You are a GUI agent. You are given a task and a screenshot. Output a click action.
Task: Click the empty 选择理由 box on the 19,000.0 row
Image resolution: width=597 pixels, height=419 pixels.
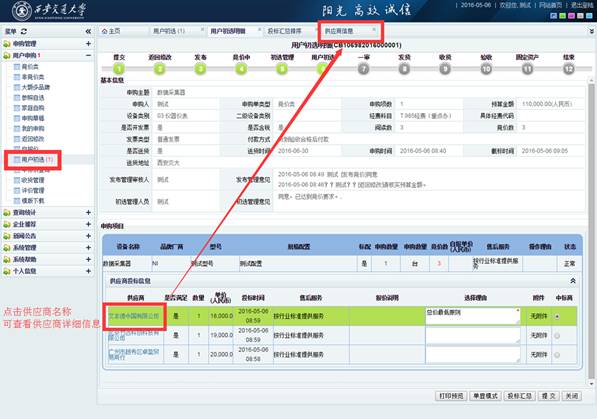tap(472, 336)
